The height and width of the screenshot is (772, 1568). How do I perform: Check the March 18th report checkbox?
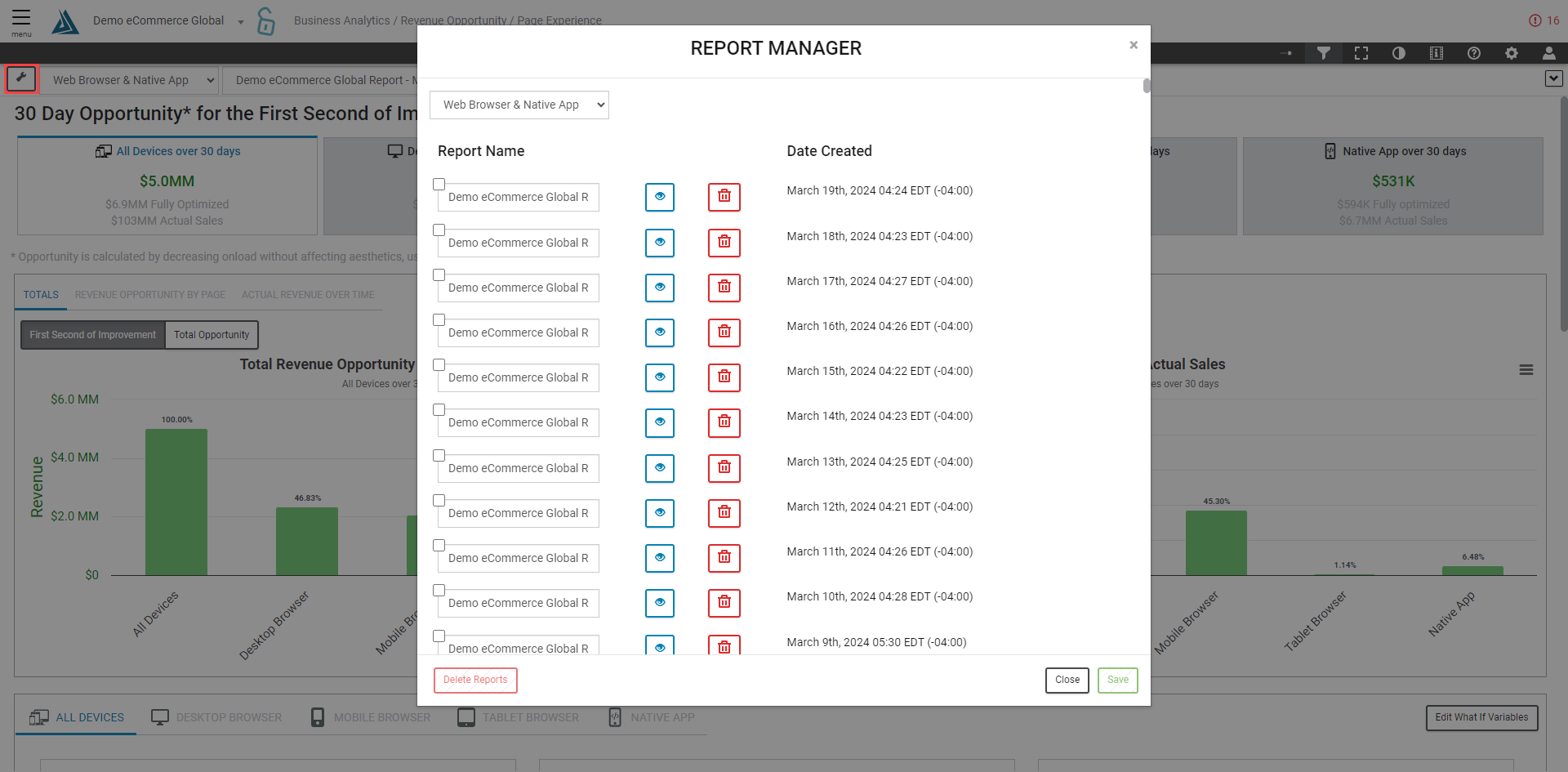coord(439,230)
